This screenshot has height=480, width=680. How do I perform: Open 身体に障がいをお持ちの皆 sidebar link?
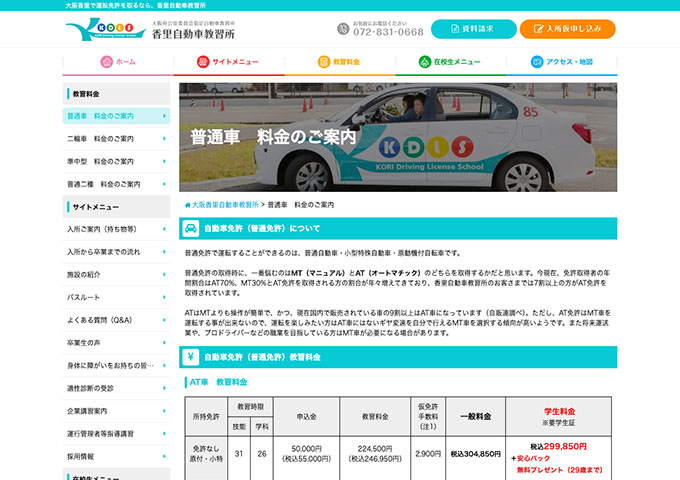click(116, 366)
